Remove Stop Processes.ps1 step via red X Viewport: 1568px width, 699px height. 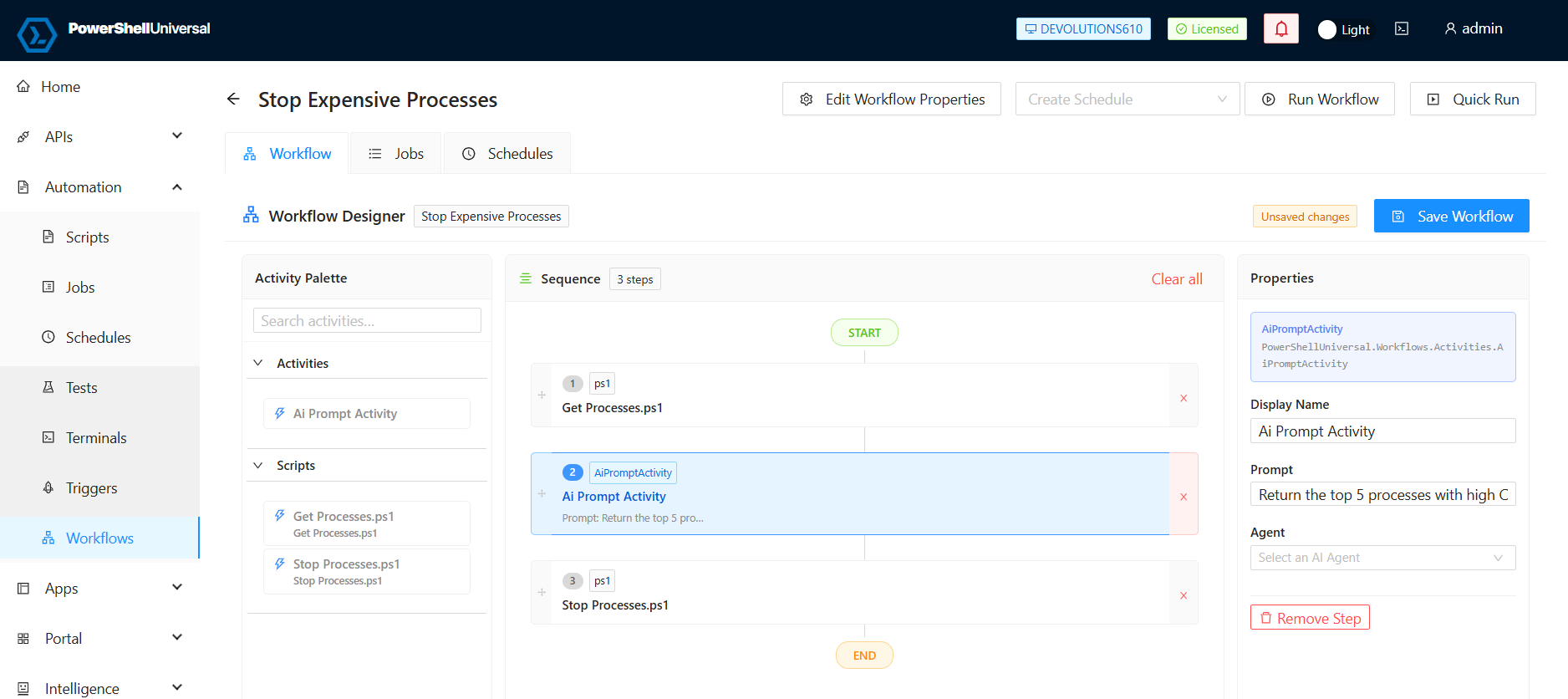tap(1184, 595)
